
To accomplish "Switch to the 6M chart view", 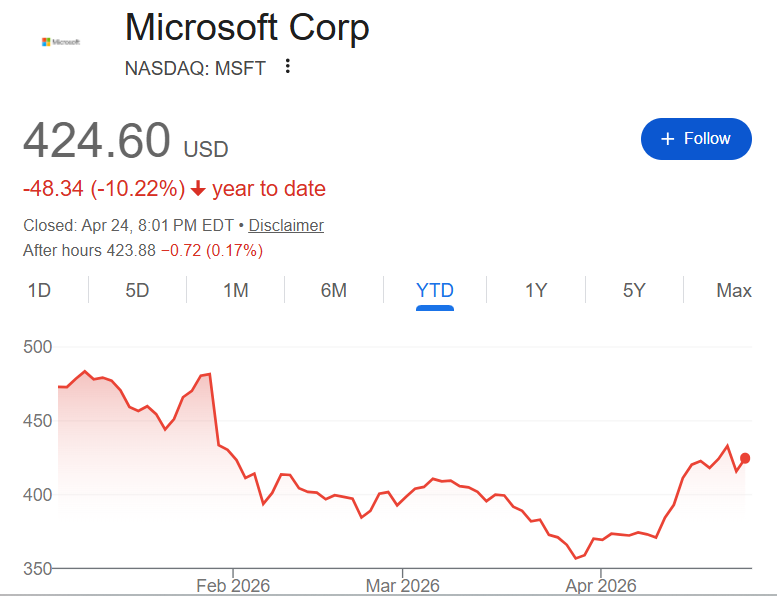I will coord(334,291).
